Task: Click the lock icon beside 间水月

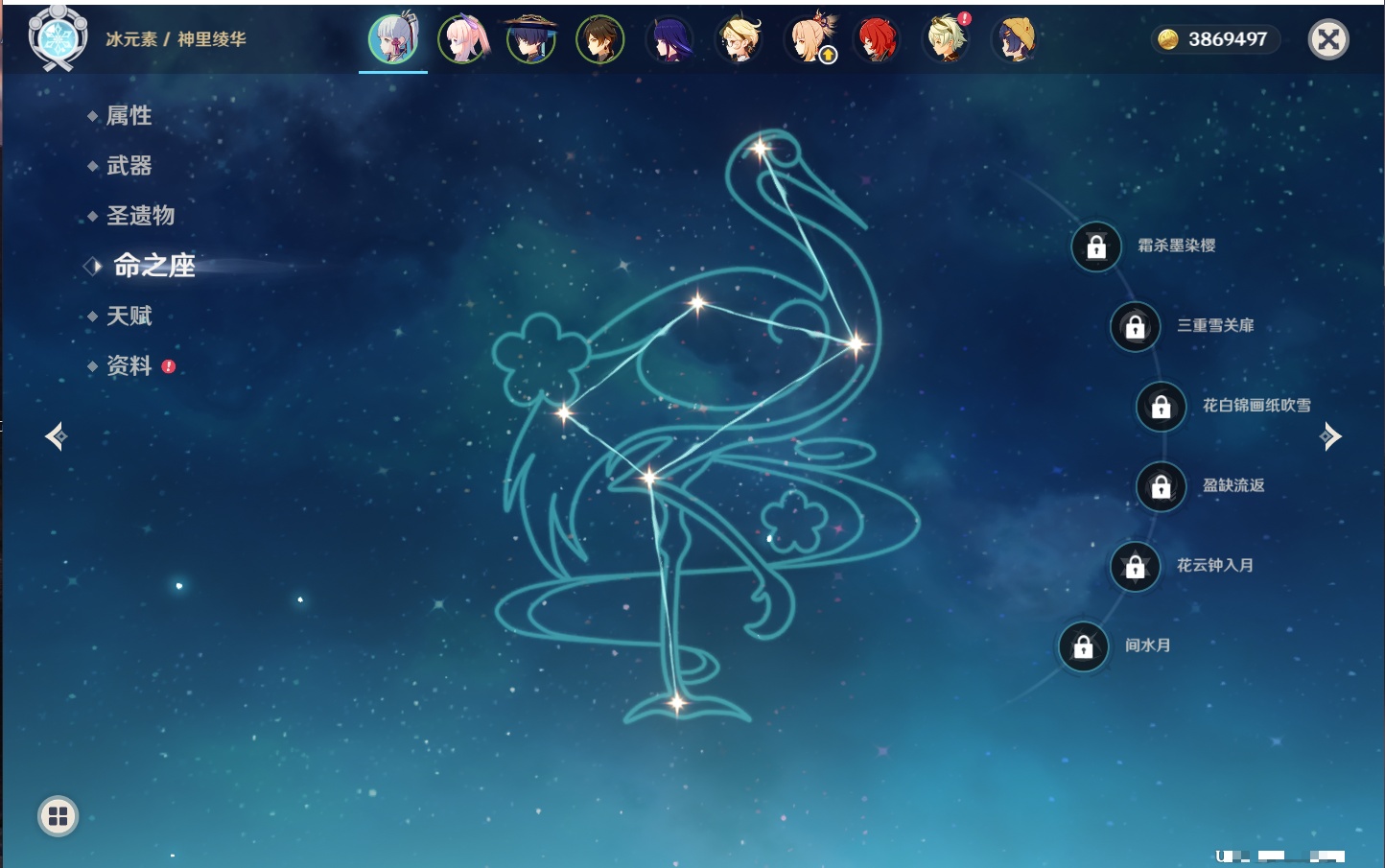Action: [x=1084, y=646]
